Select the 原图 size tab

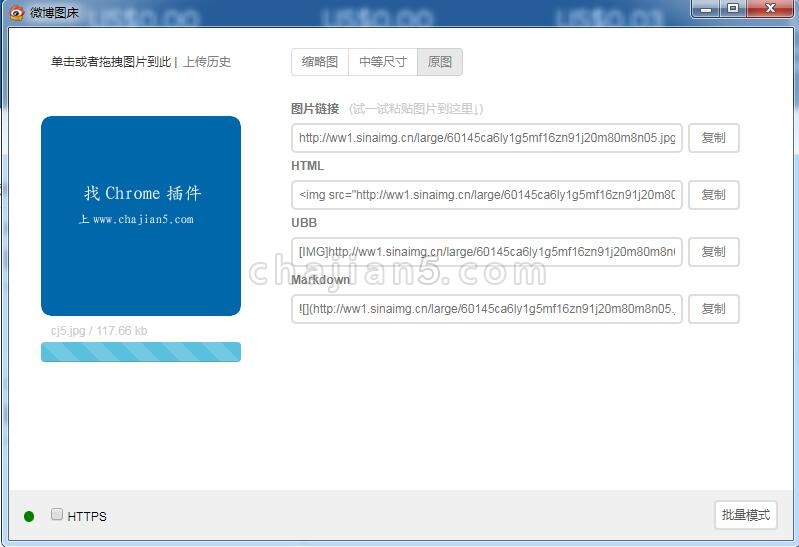[x=440, y=62]
